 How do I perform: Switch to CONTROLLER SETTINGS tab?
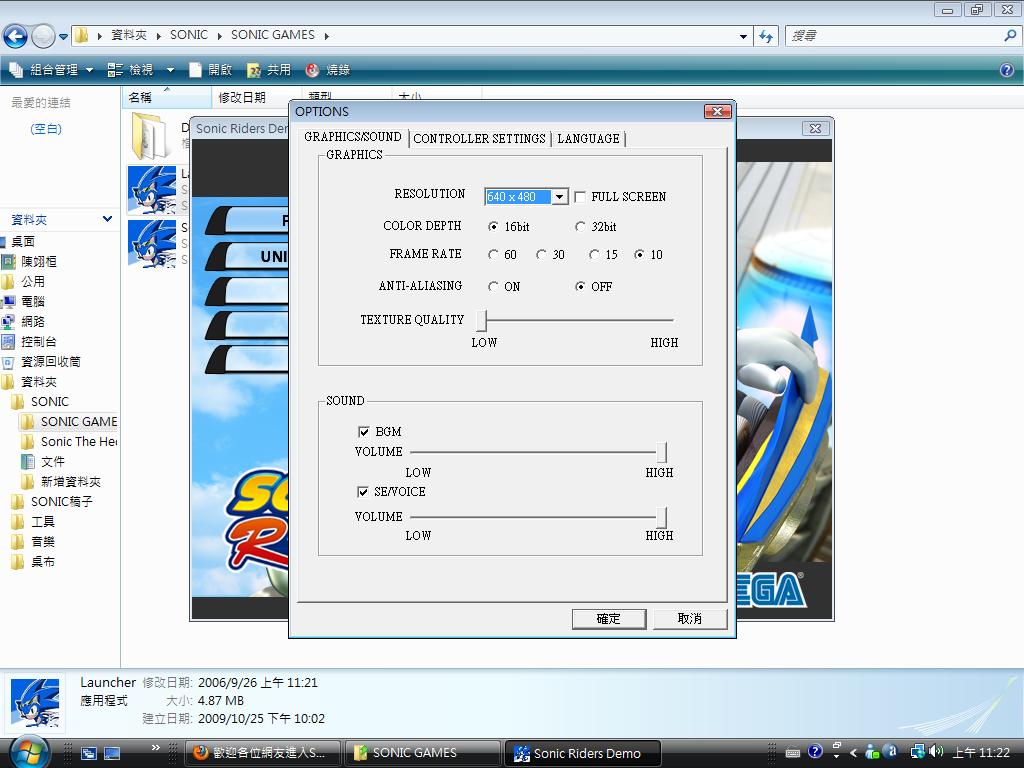pyautogui.click(x=479, y=139)
